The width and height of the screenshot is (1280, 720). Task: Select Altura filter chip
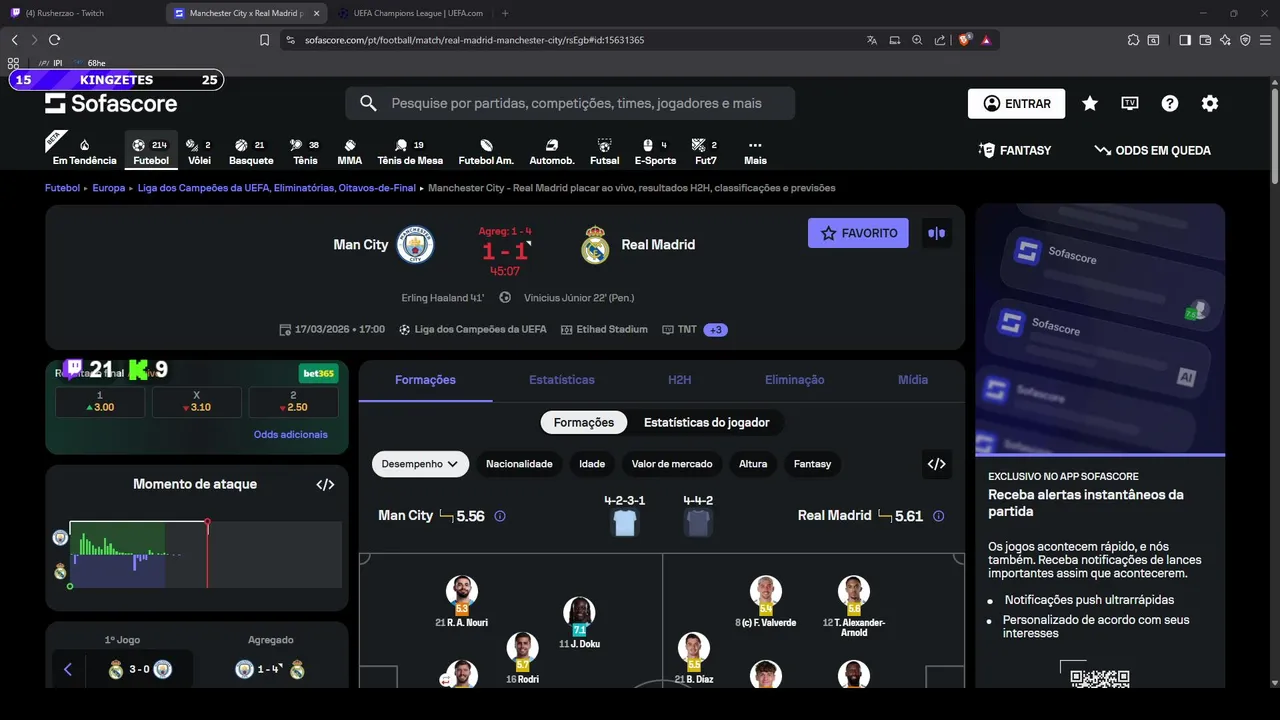pos(753,464)
